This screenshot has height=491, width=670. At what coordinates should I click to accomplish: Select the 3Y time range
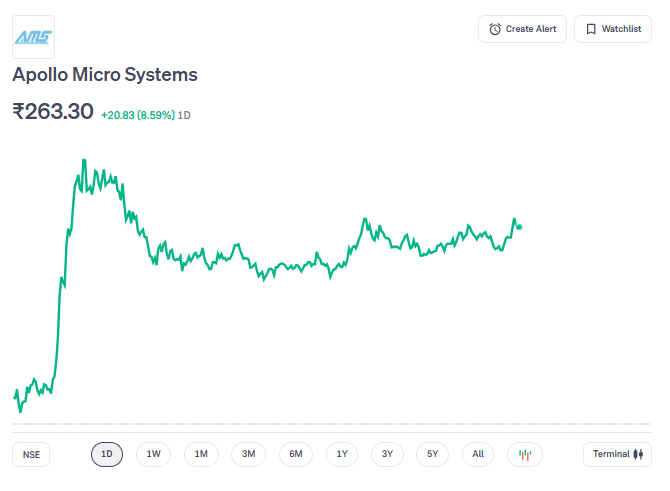(x=387, y=454)
